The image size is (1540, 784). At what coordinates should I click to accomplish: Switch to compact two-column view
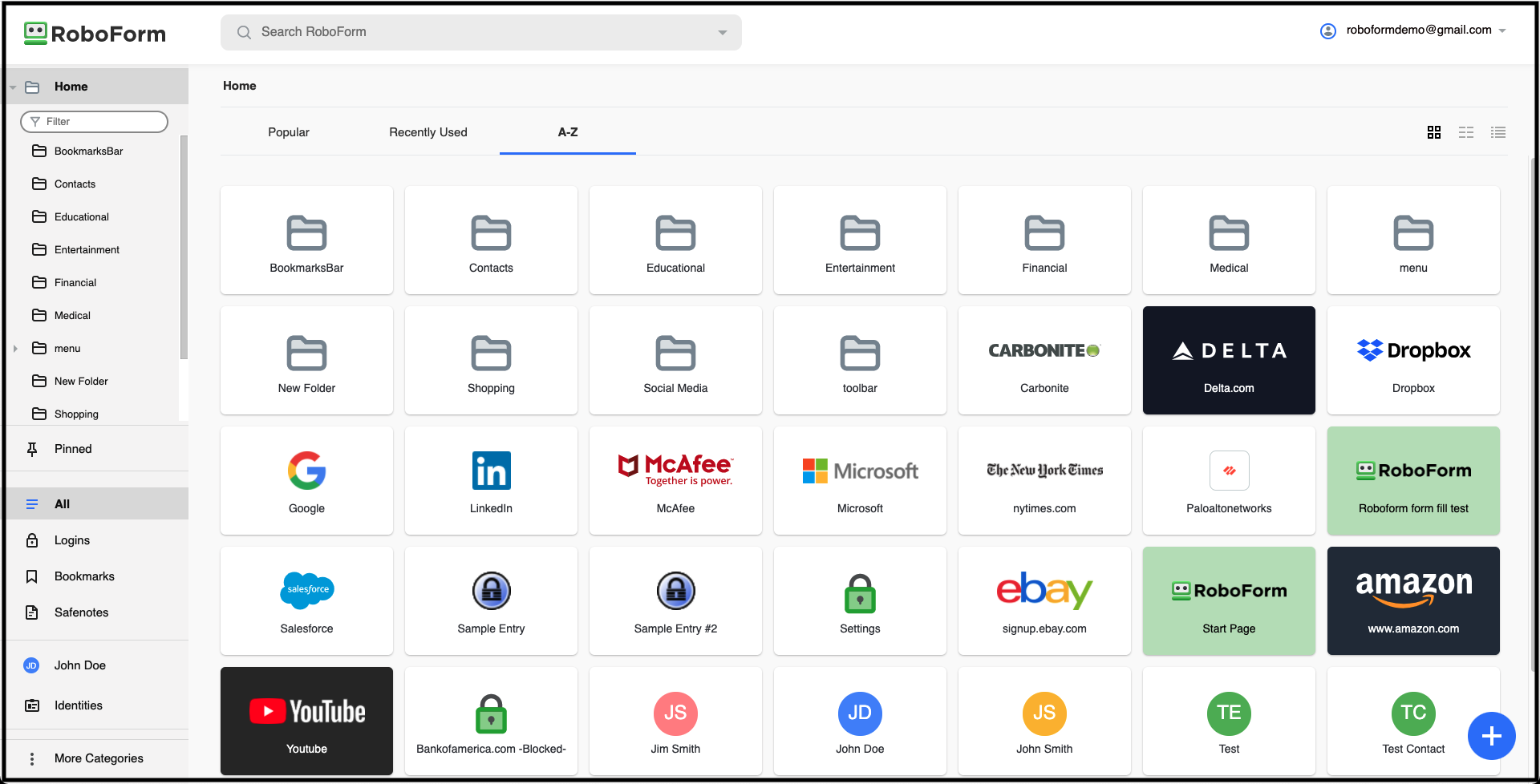click(1466, 132)
